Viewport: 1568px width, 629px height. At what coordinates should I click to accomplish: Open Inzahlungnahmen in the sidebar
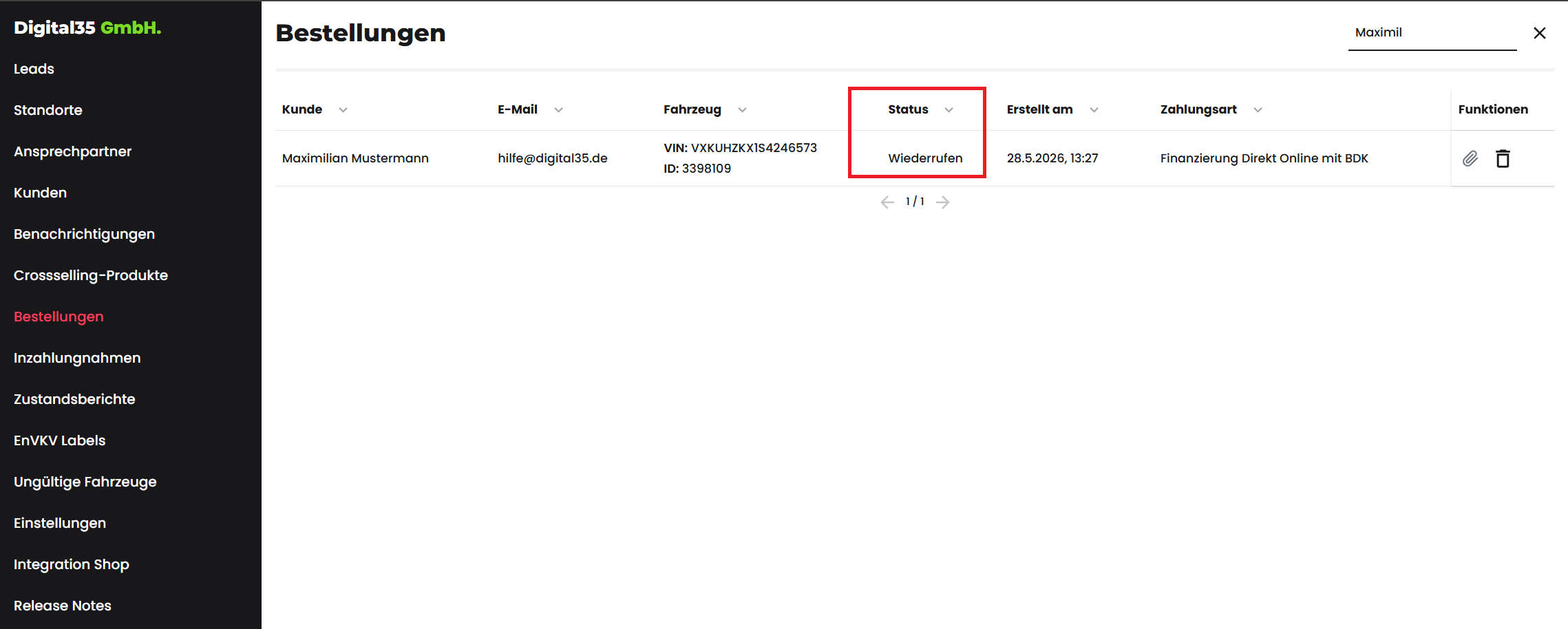point(77,358)
